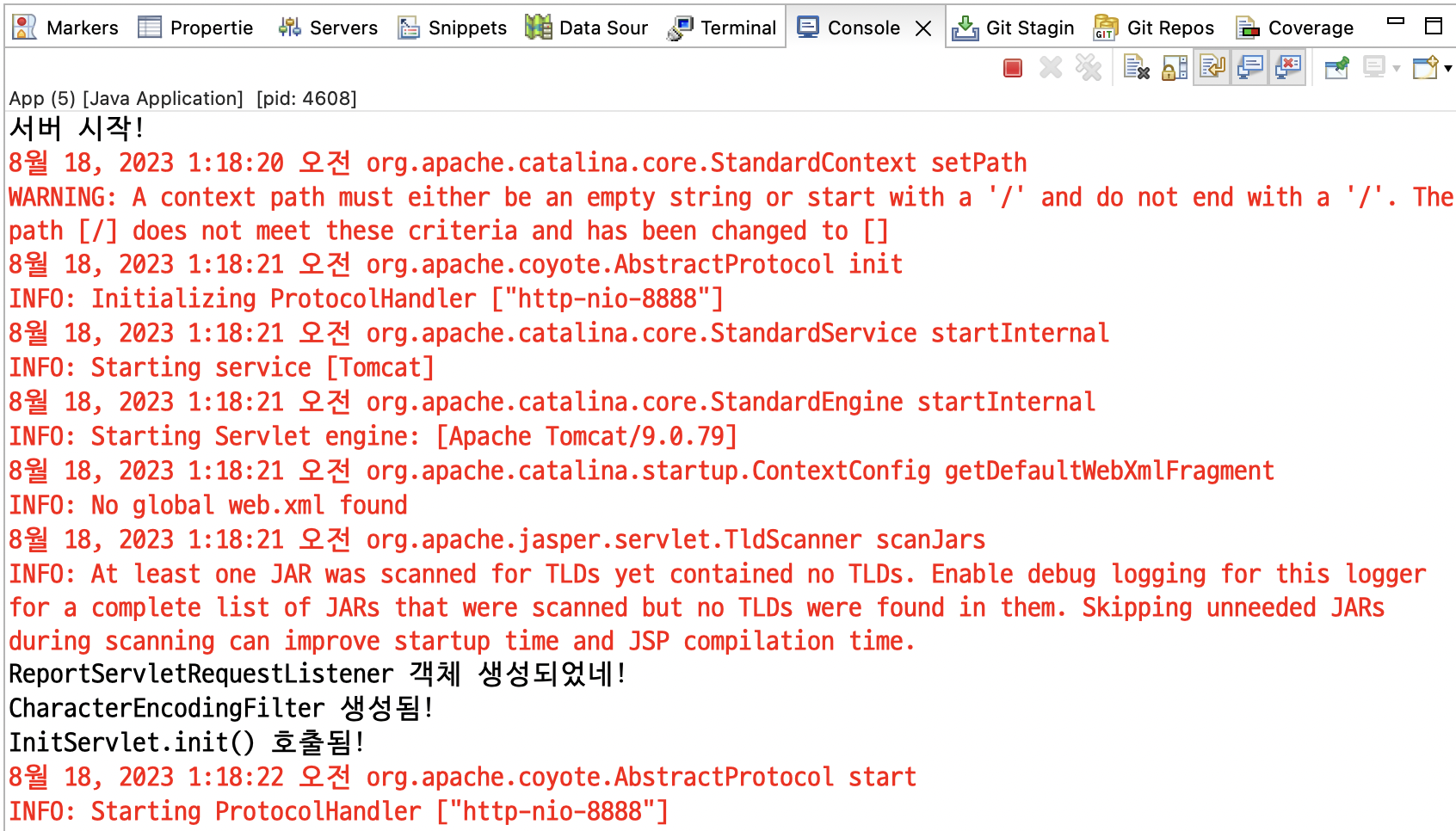Screen dimensions: 1456x831
Task: Terminate the running App with the red stop button
Action: coord(1013,68)
